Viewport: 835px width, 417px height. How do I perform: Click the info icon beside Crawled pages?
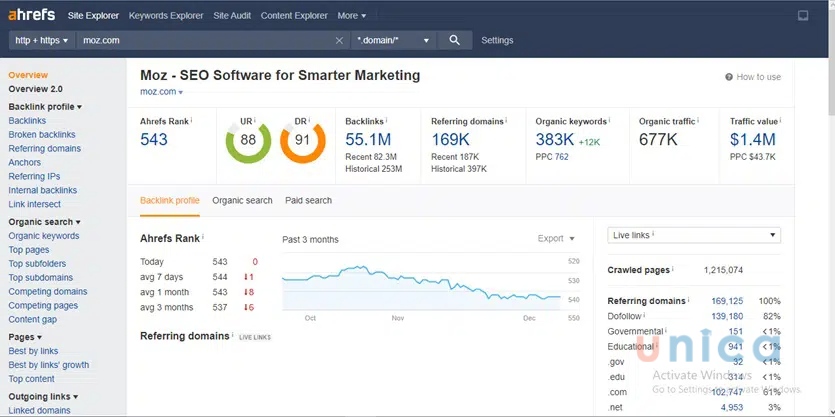pyautogui.click(x=673, y=270)
